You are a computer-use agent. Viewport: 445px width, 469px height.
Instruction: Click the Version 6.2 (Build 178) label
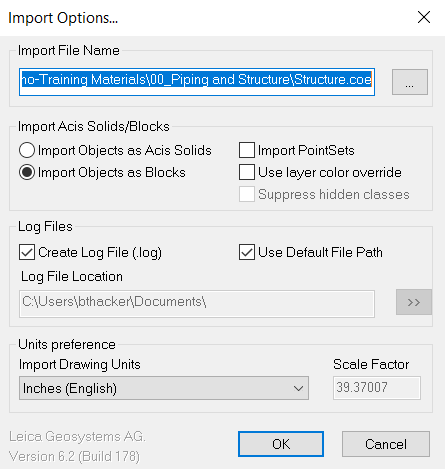click(74, 456)
